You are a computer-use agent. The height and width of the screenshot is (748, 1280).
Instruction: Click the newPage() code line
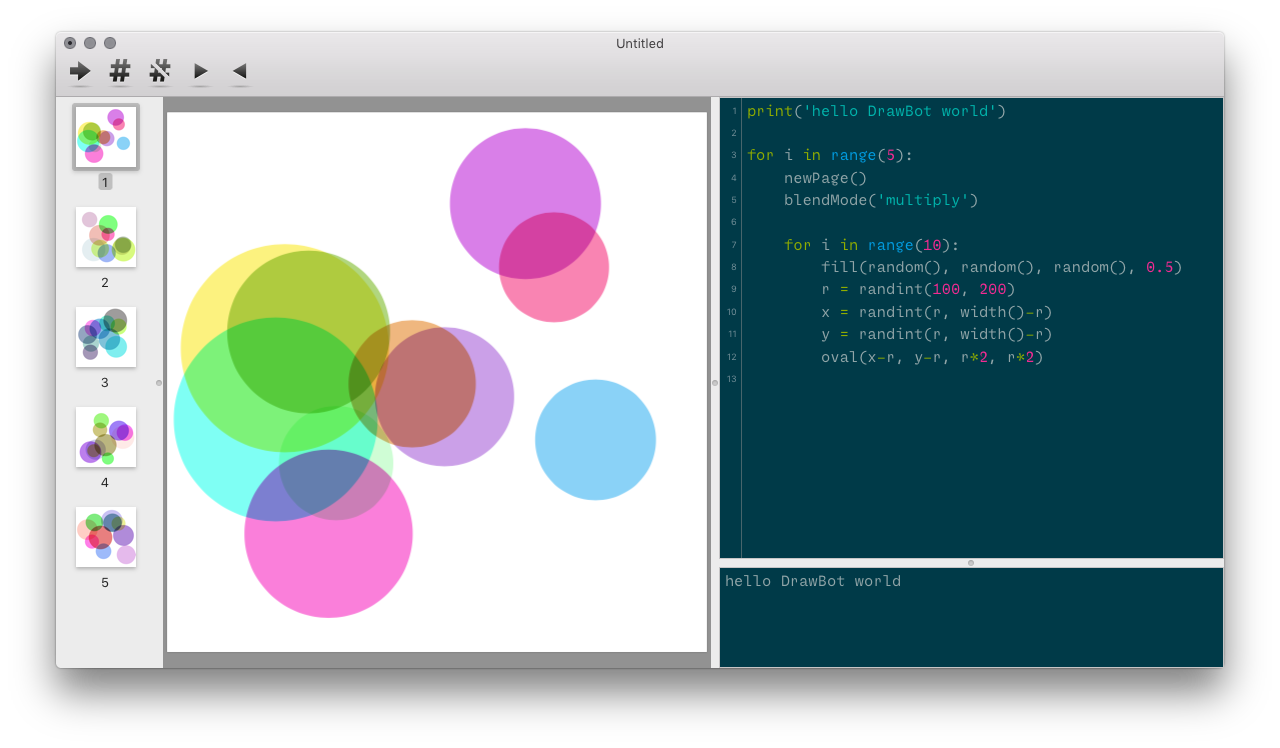point(825,178)
